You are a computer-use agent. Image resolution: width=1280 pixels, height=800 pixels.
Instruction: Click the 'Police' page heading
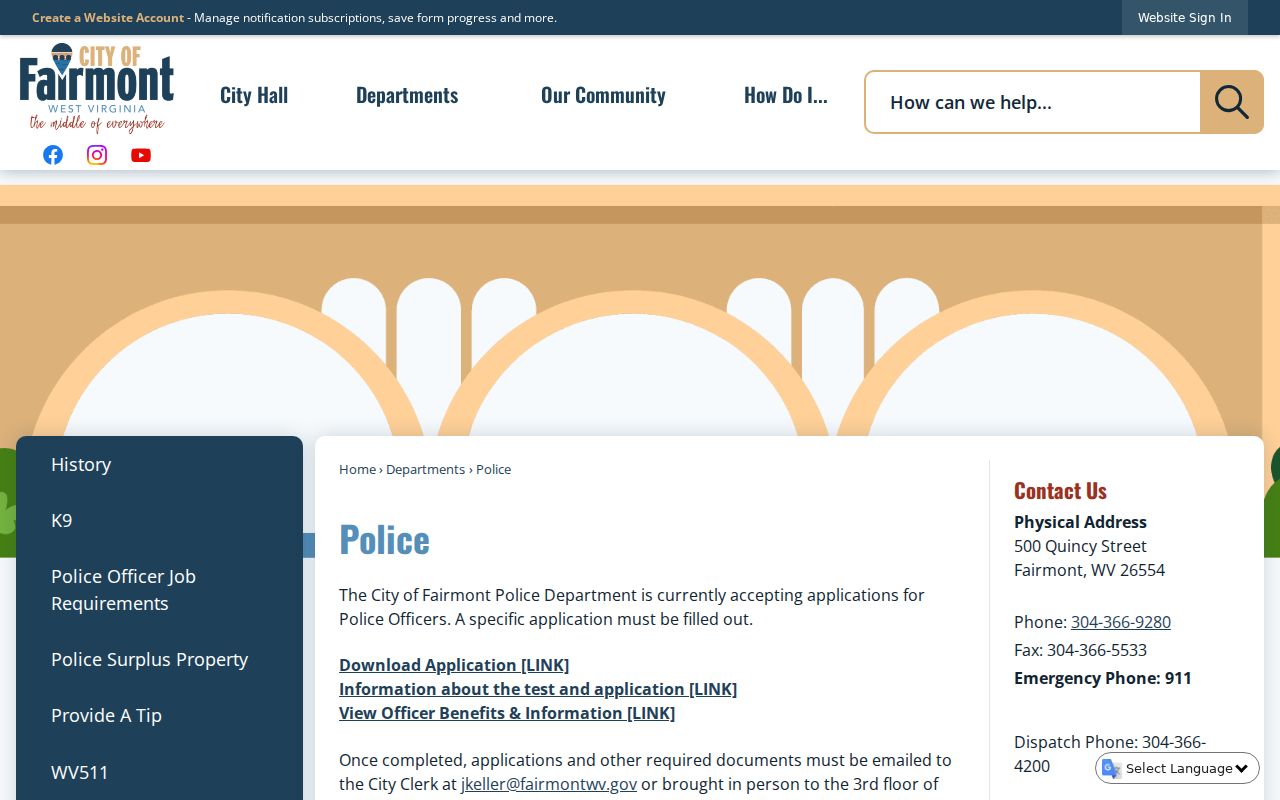tap(384, 539)
